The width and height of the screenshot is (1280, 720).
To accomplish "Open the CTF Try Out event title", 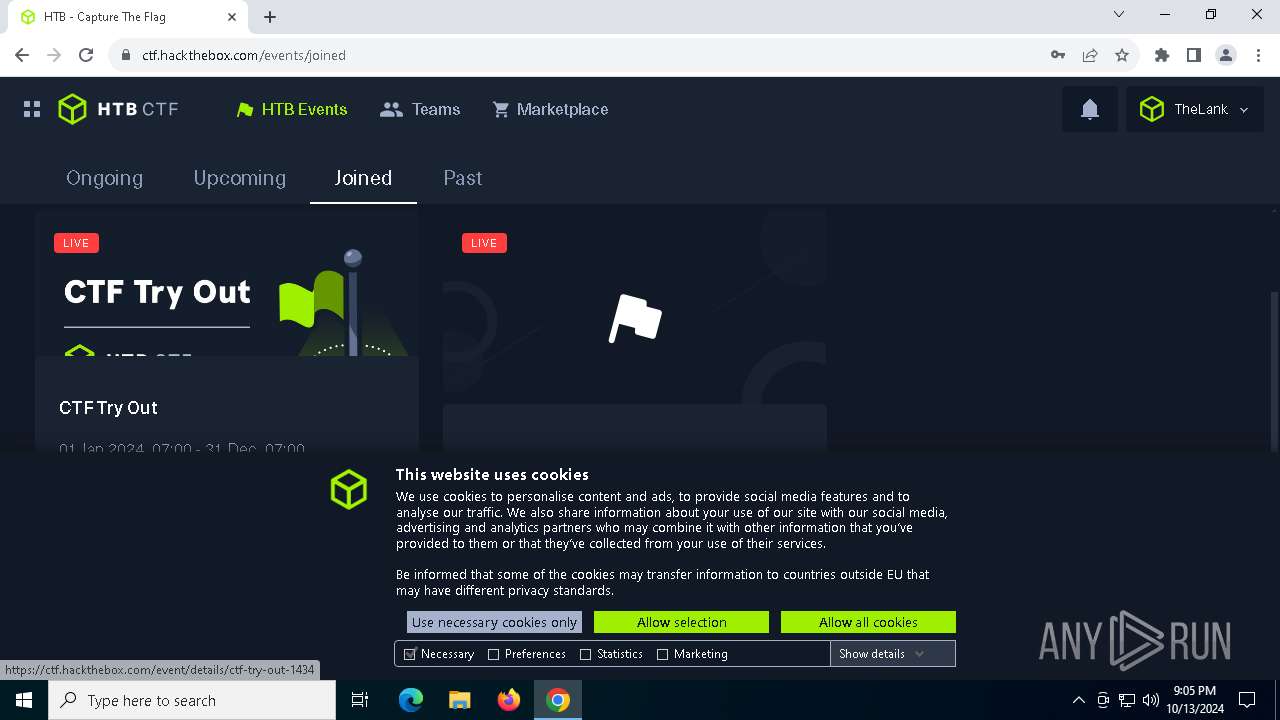I will coord(108,408).
